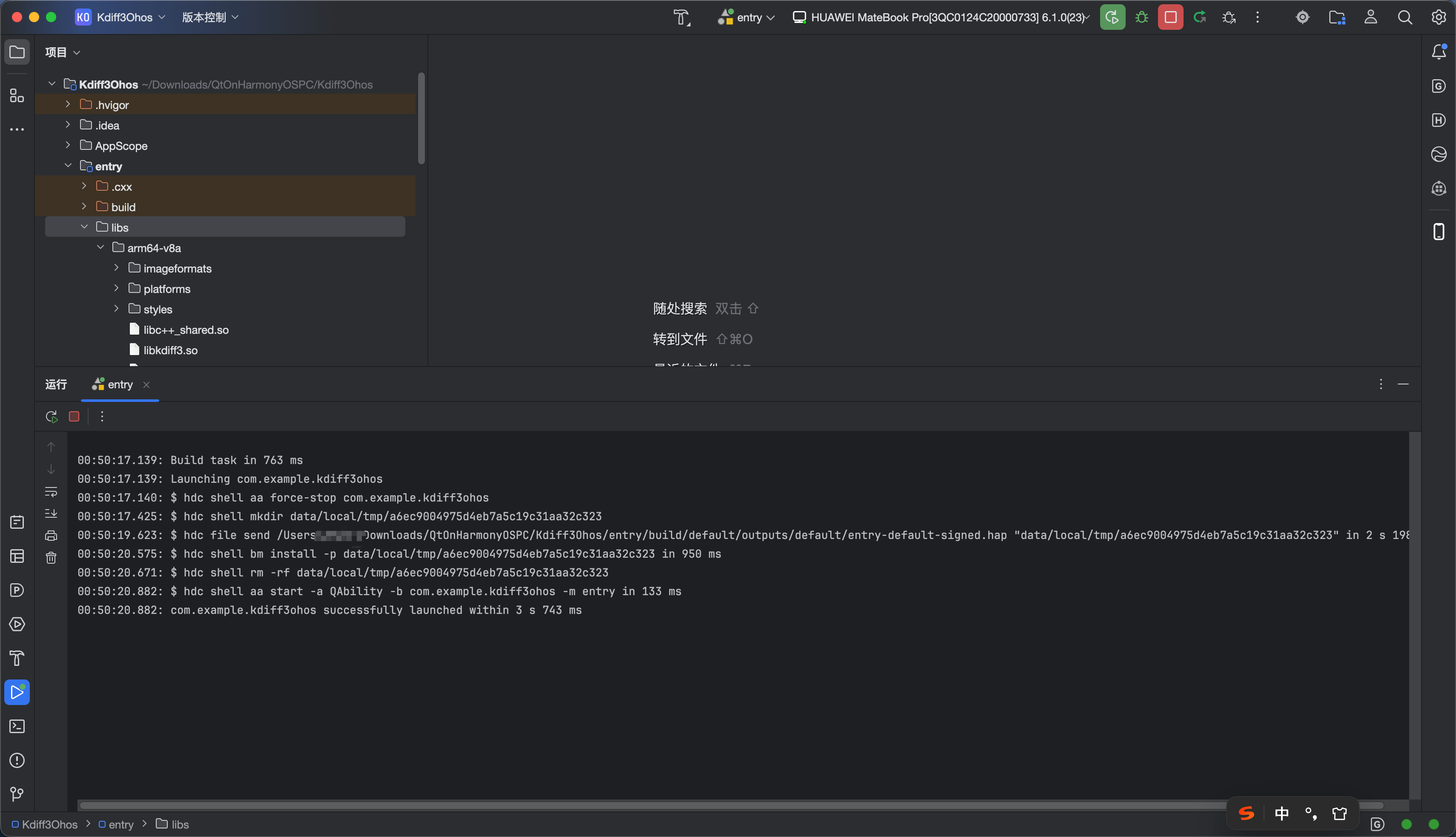Close the entry run tab
Image resolution: width=1456 pixels, height=837 pixels.
tap(146, 384)
